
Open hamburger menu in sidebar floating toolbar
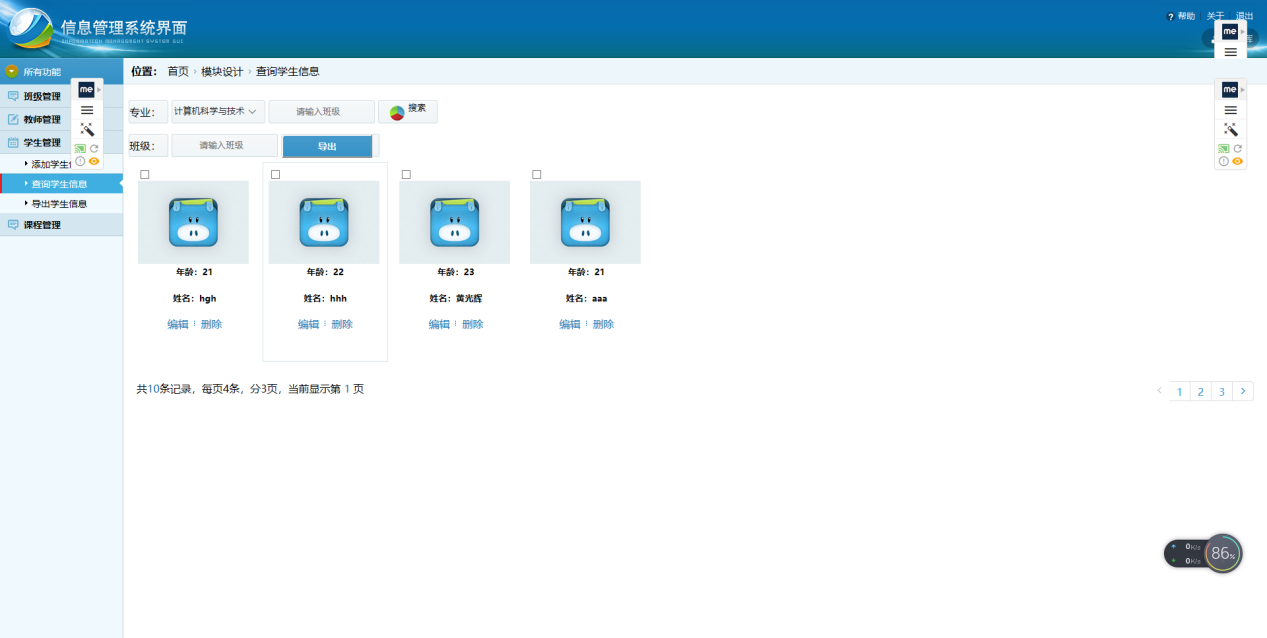87,110
